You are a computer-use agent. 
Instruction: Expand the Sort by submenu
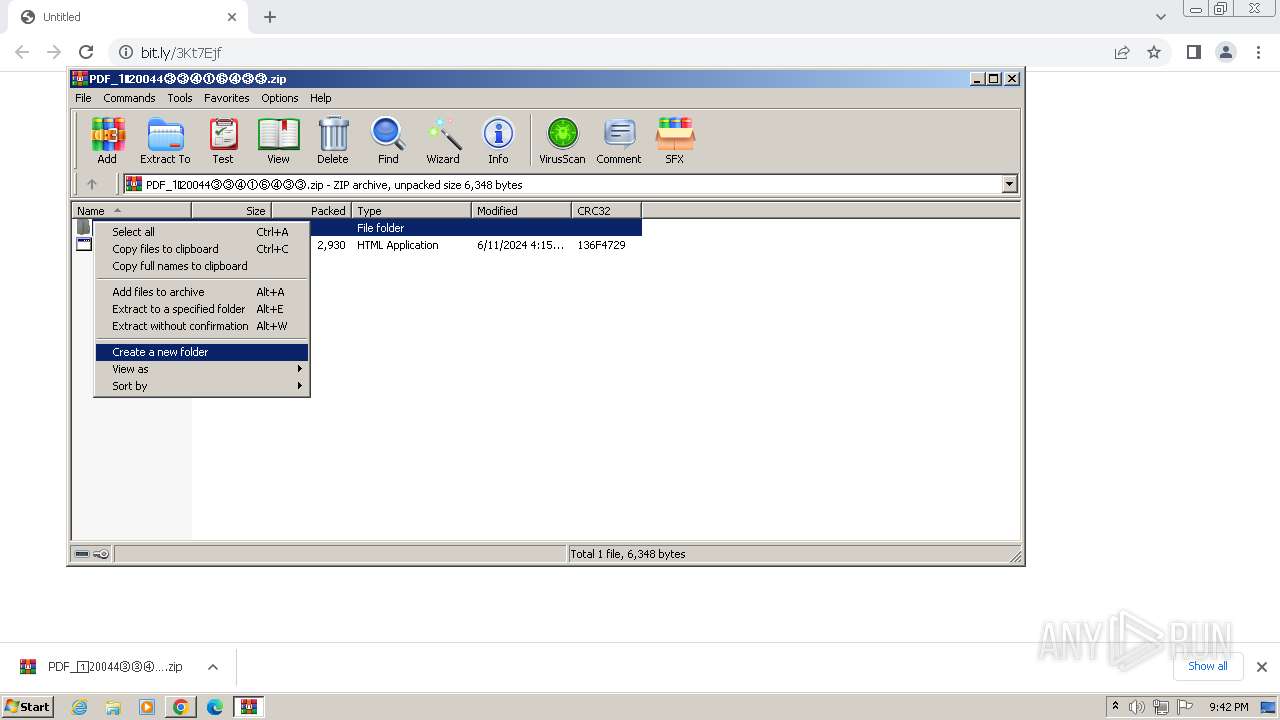(x=202, y=386)
